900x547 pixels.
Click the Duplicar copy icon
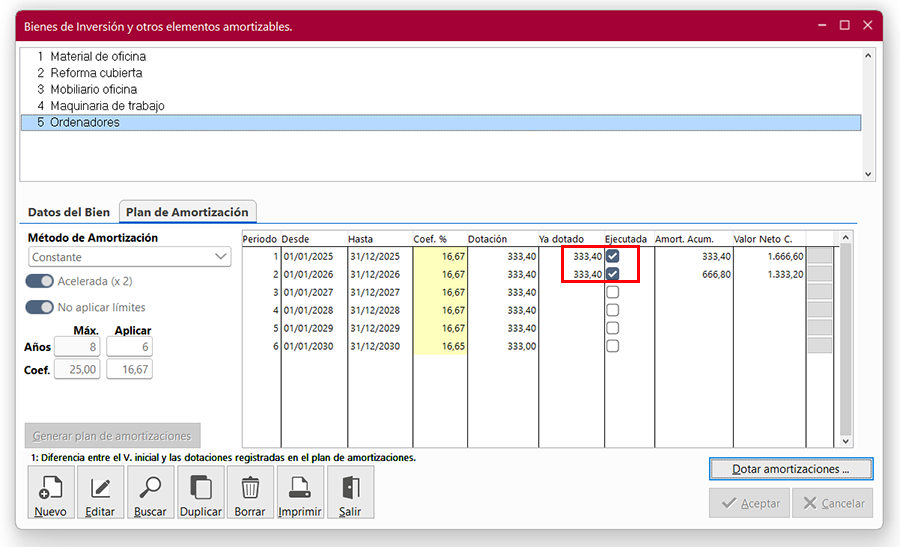[x=200, y=492]
